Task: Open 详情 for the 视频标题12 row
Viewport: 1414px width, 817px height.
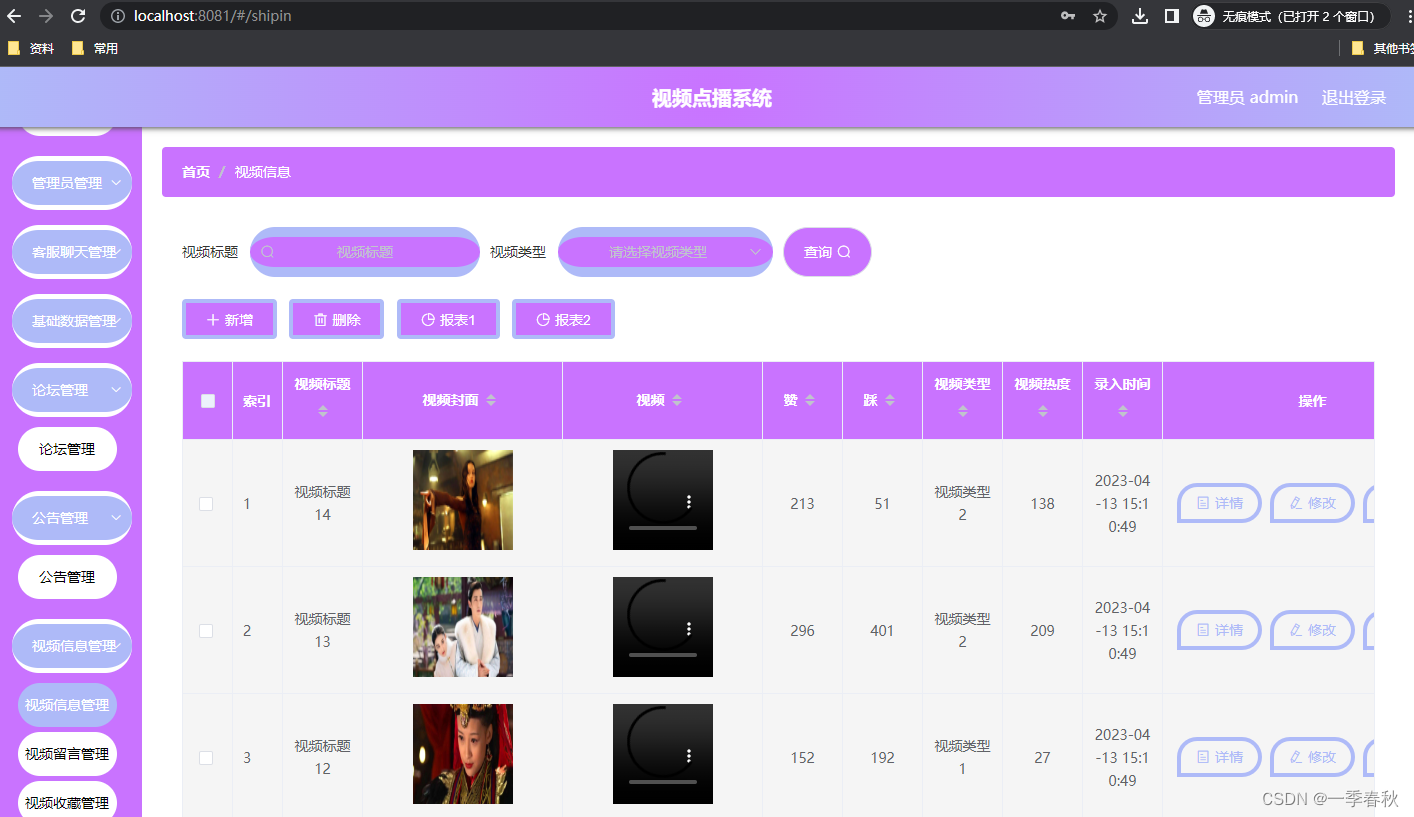Action: pyautogui.click(x=1218, y=757)
